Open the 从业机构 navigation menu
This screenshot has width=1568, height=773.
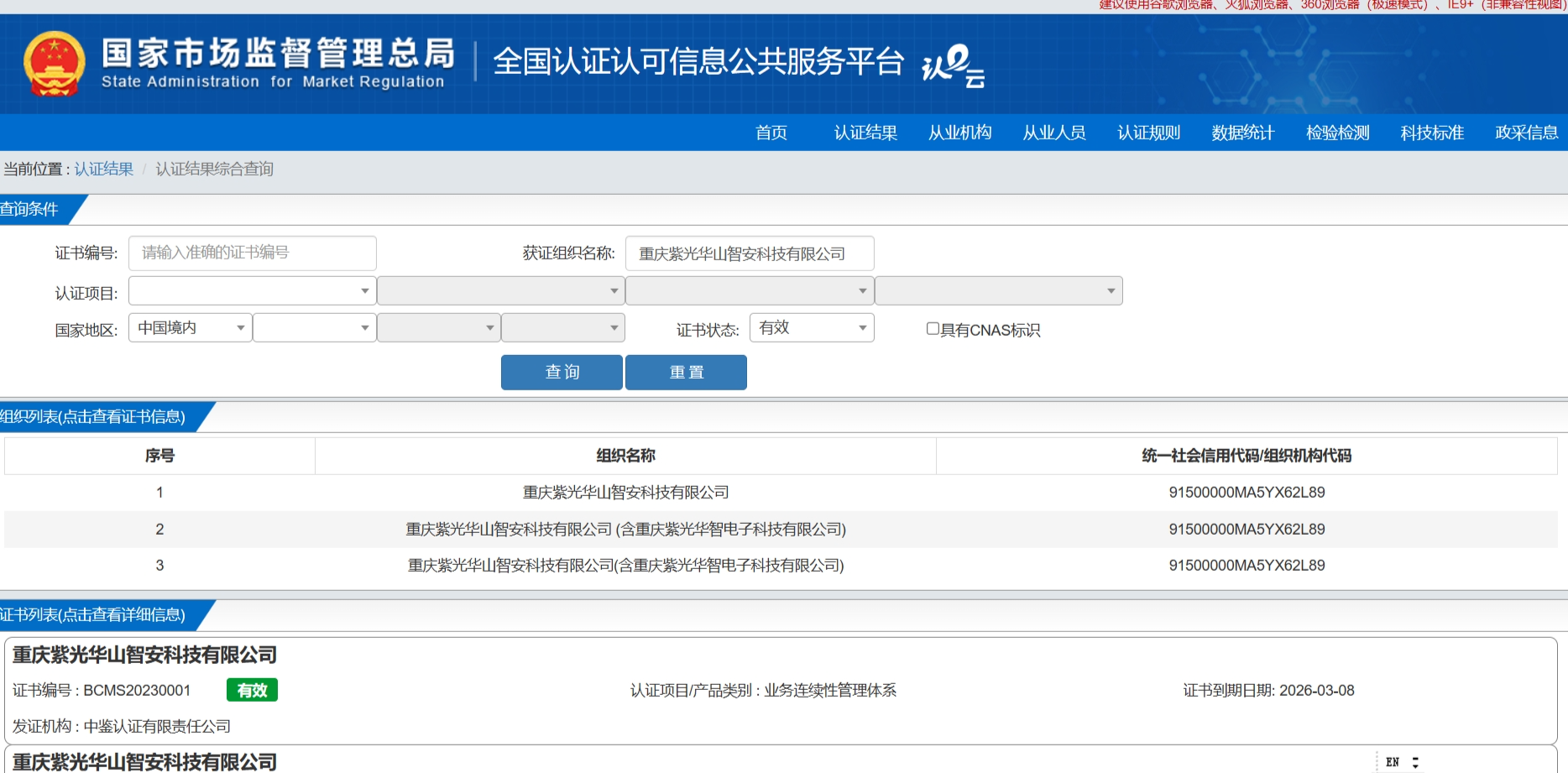[x=960, y=133]
